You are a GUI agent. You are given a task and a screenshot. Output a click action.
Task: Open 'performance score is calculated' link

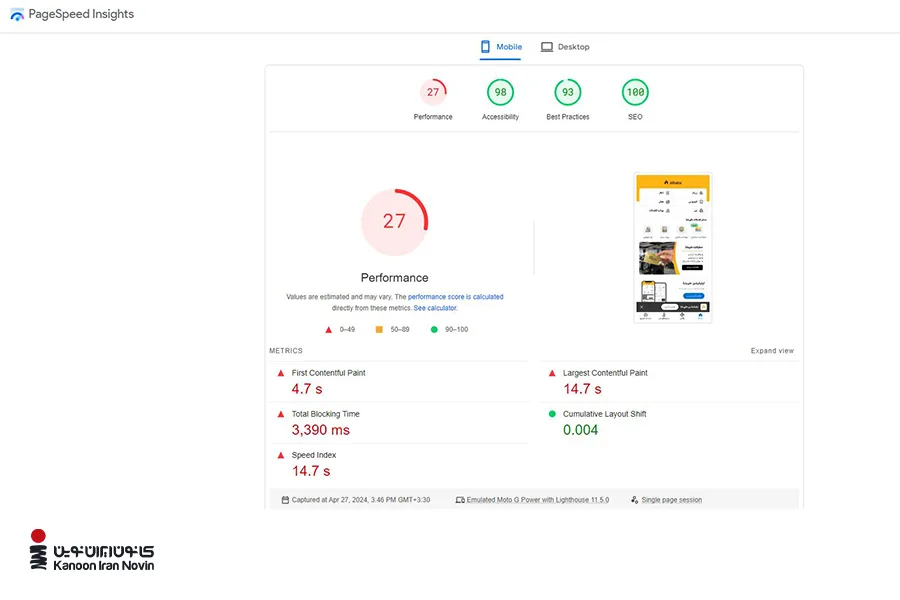[x=455, y=297]
